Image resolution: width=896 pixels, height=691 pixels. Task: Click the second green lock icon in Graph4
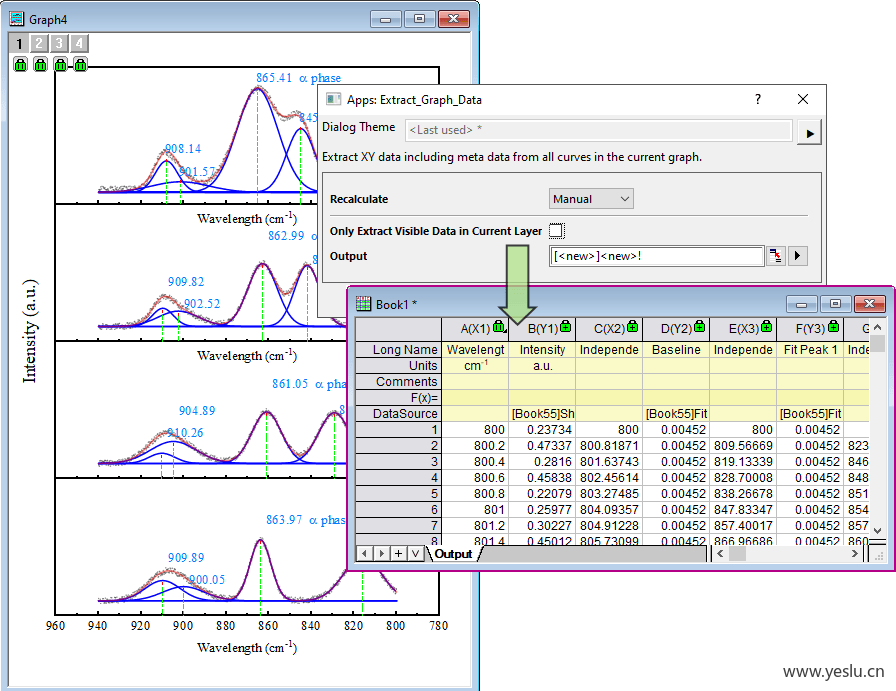point(41,65)
